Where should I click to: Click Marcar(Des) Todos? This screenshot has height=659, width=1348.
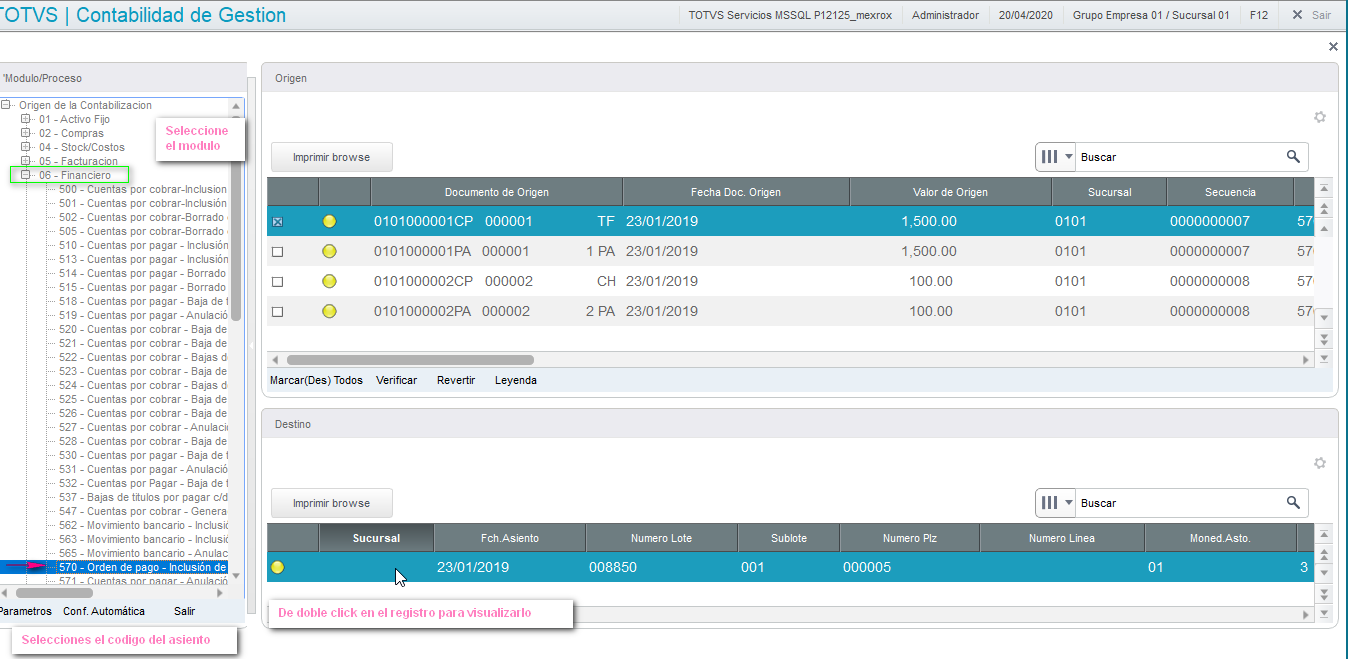[316, 380]
